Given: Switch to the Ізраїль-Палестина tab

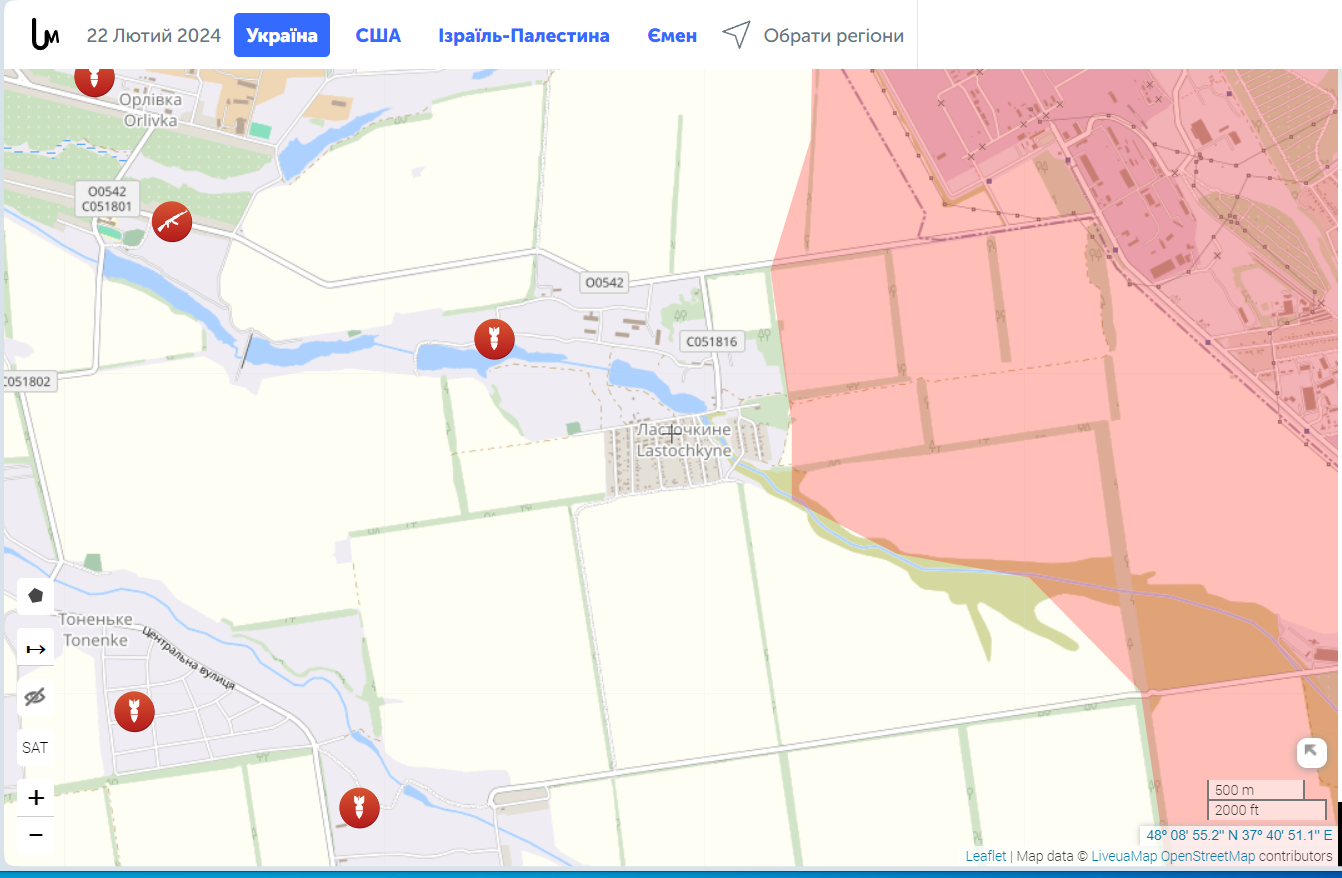Looking at the screenshot, I should coord(524,36).
